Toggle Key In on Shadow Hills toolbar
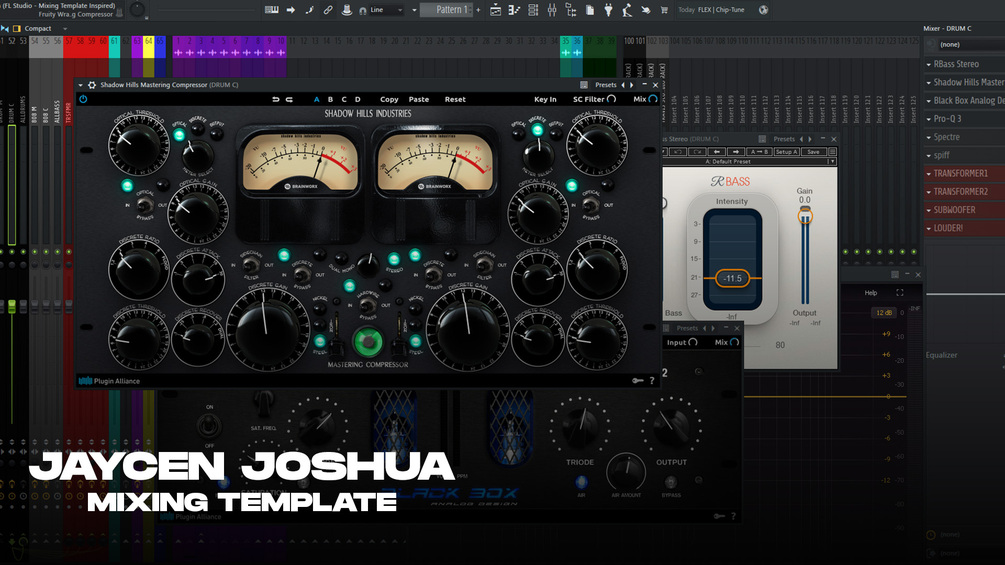Screen dimensions: 1005x565 tap(545, 99)
